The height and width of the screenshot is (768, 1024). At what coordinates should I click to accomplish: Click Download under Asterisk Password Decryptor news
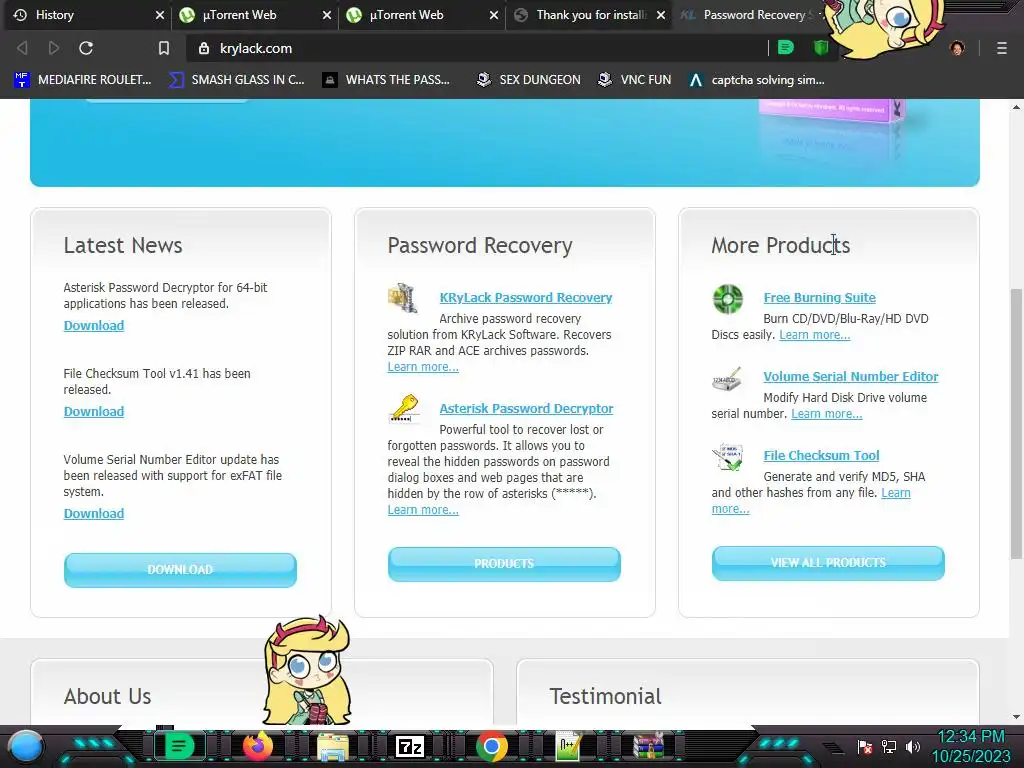click(x=94, y=325)
